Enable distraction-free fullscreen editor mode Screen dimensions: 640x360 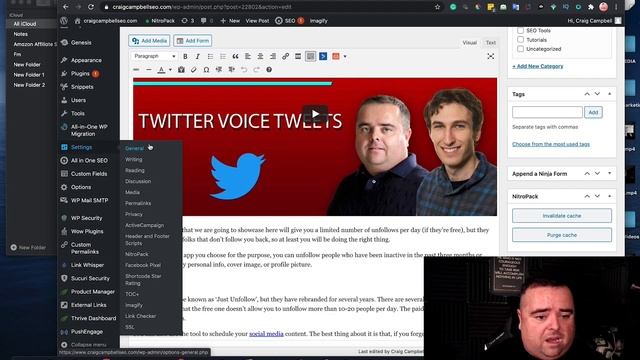(491, 56)
